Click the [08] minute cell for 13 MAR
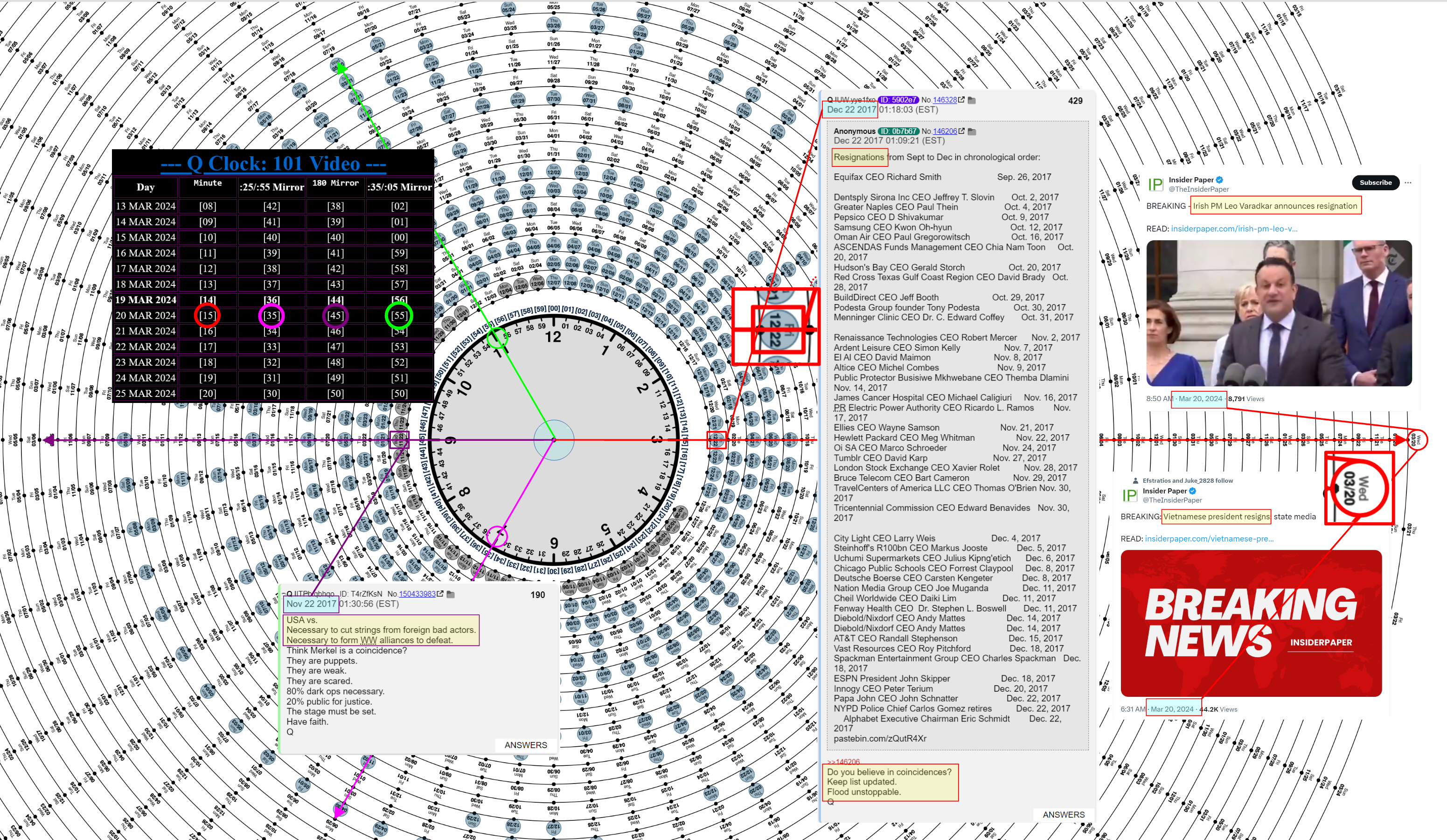Viewport: 1447px width, 840px height. coord(207,206)
